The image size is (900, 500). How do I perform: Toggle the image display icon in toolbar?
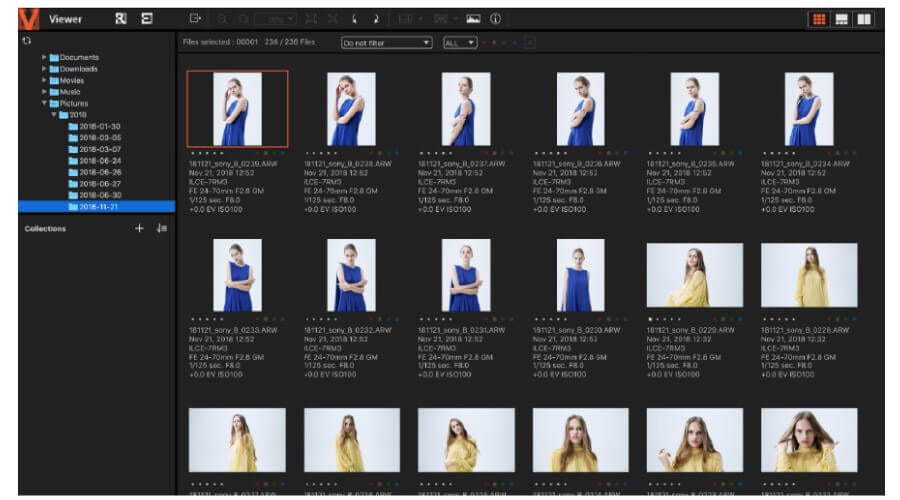coord(473,19)
